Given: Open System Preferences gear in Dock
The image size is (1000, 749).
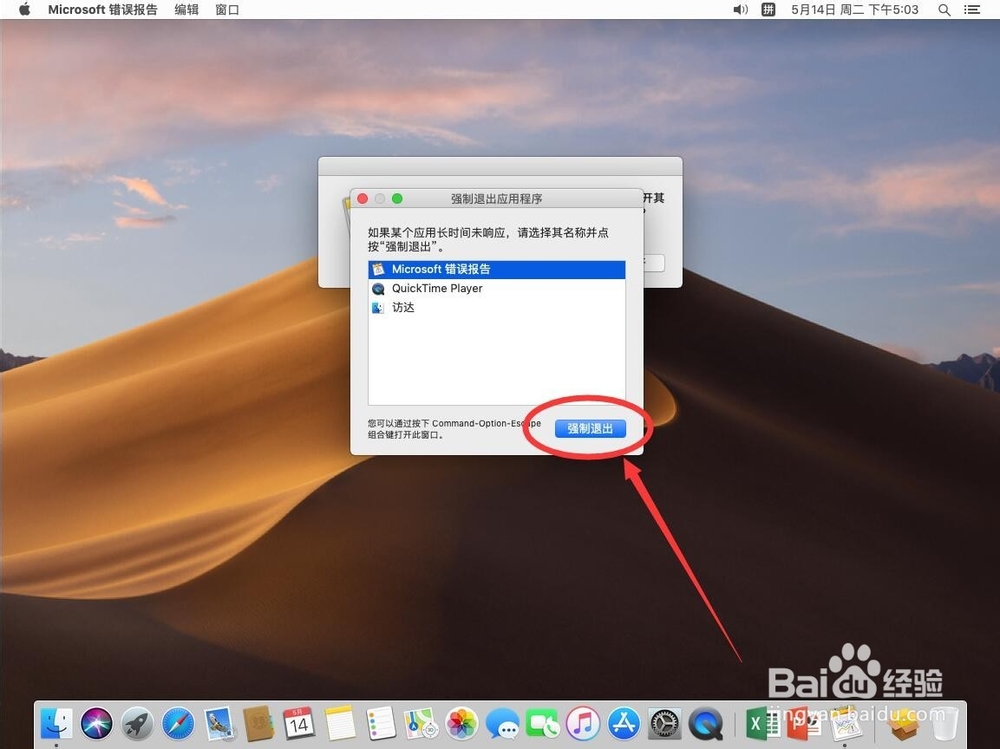Looking at the screenshot, I should pyautogui.click(x=665, y=724).
